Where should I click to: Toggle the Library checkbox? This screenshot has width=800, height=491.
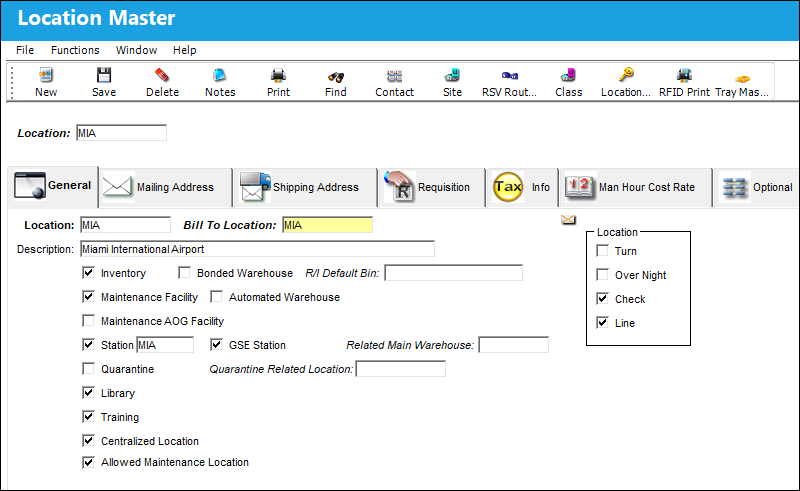click(88, 392)
